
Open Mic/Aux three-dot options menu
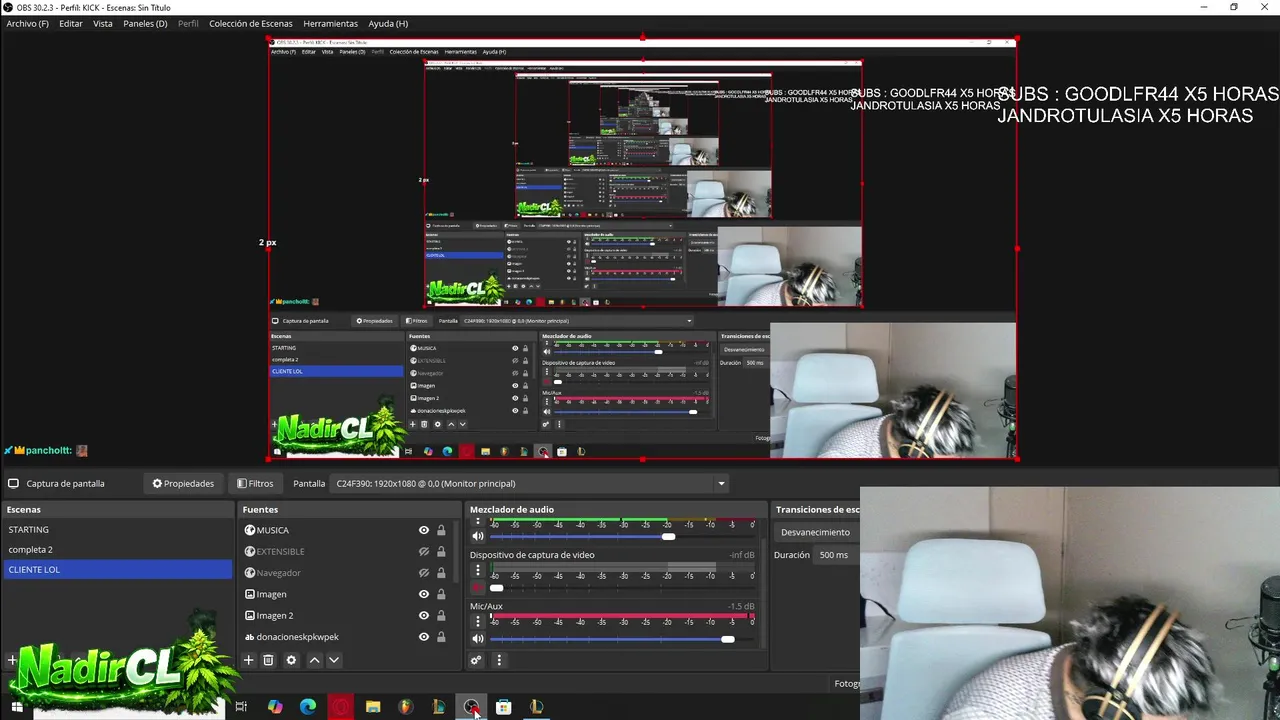pos(478,622)
